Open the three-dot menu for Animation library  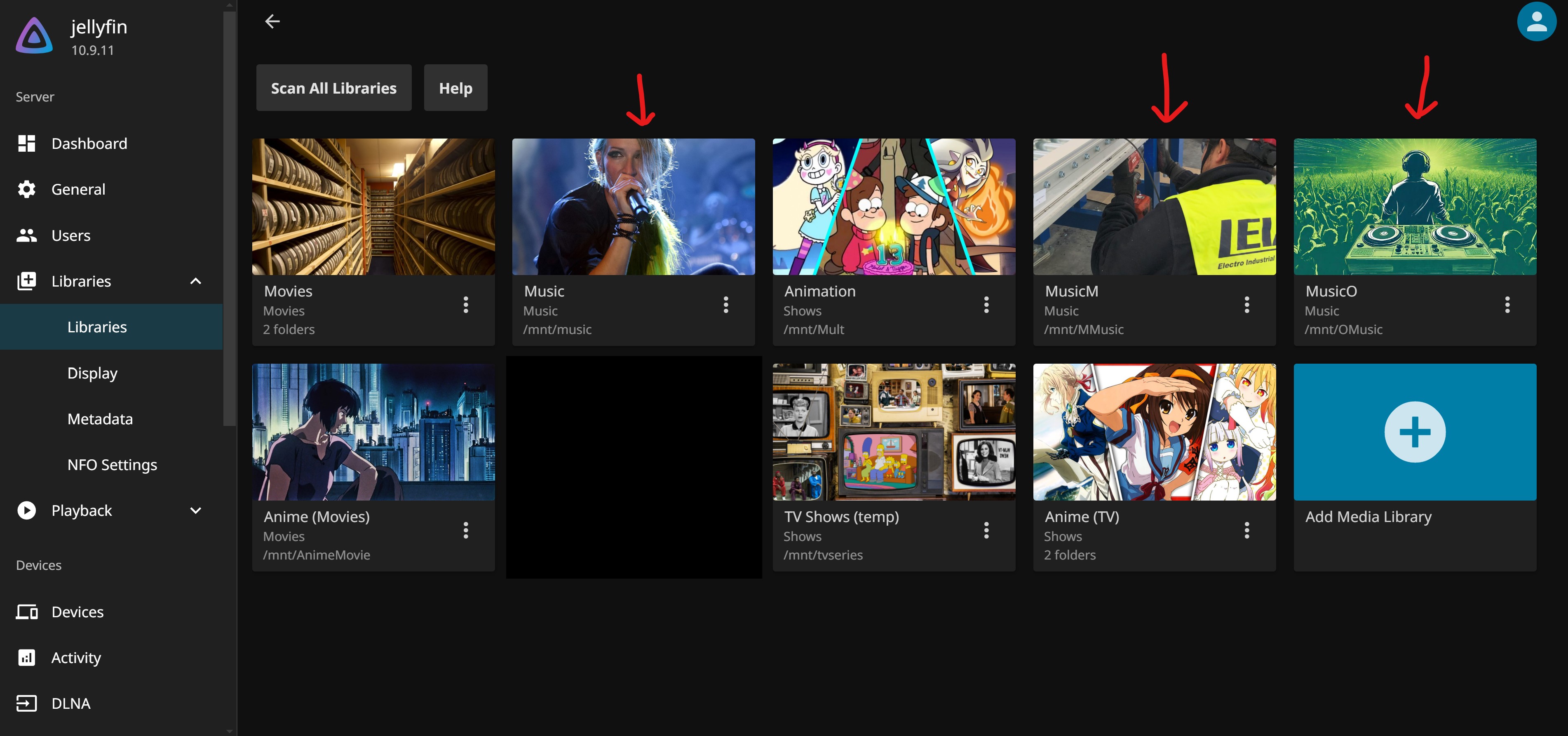pos(986,304)
